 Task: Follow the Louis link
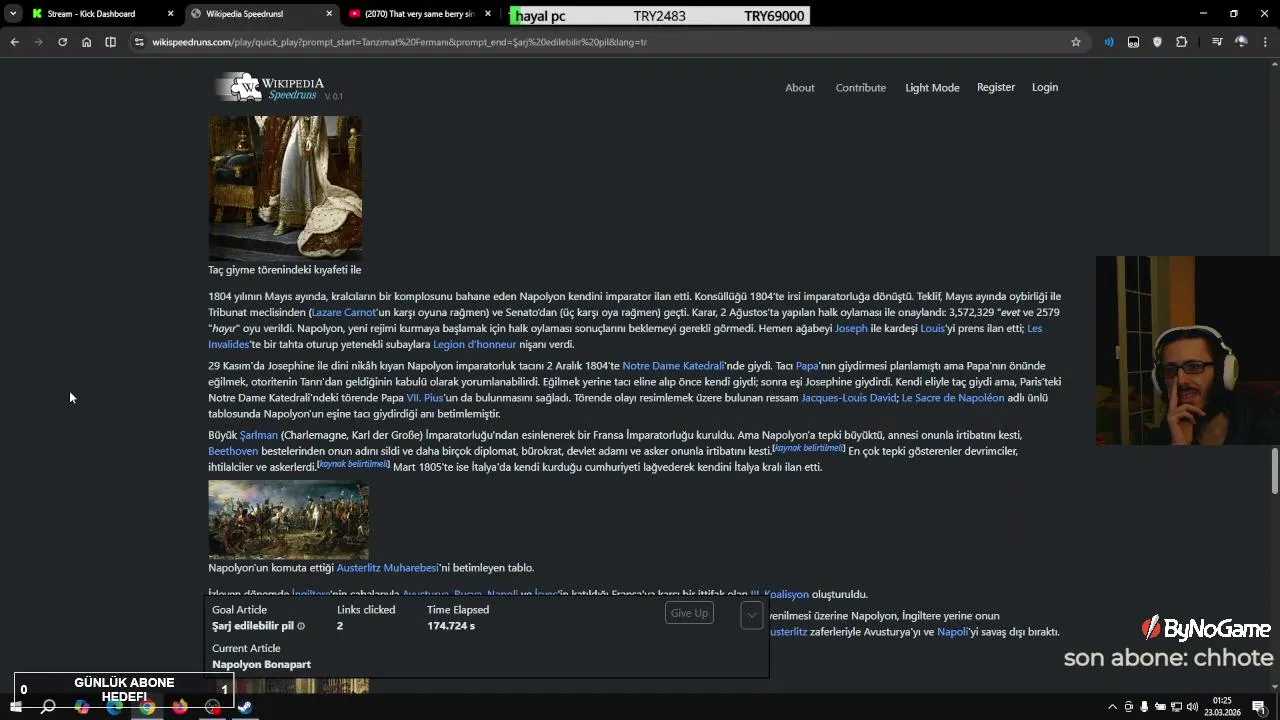tap(932, 328)
